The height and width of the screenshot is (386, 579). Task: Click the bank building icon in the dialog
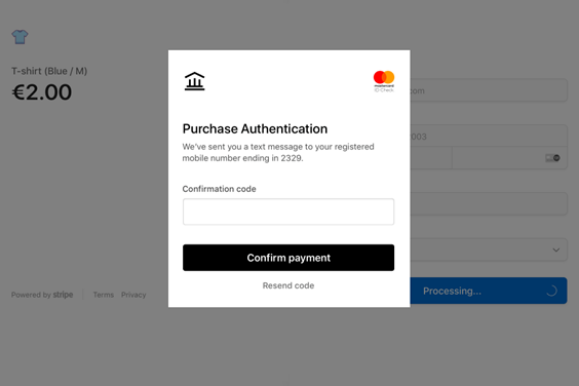point(195,81)
